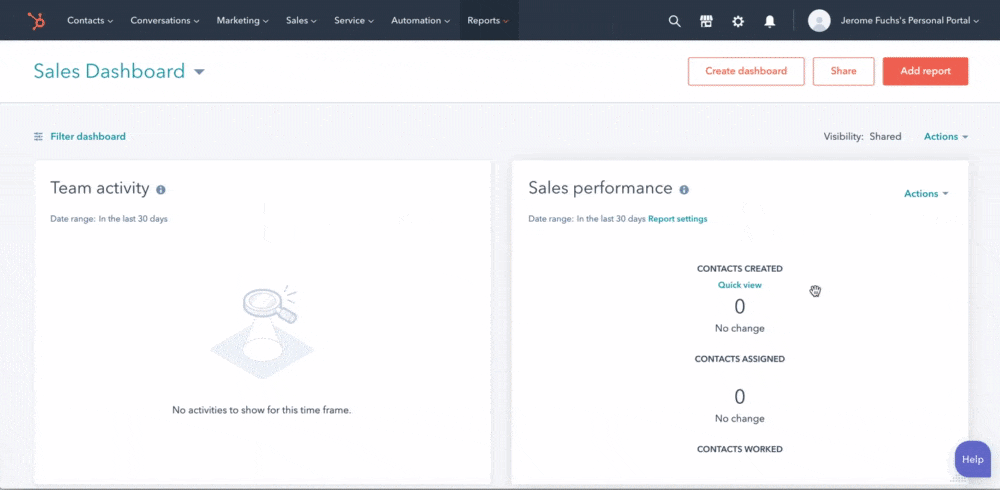Open the Marketplace storefront icon

coord(706,20)
